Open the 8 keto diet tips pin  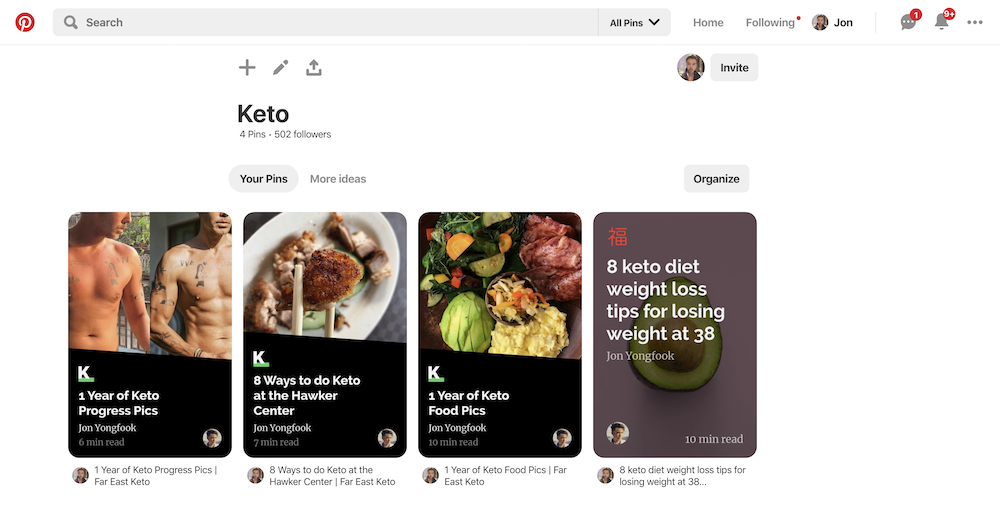tap(675, 334)
